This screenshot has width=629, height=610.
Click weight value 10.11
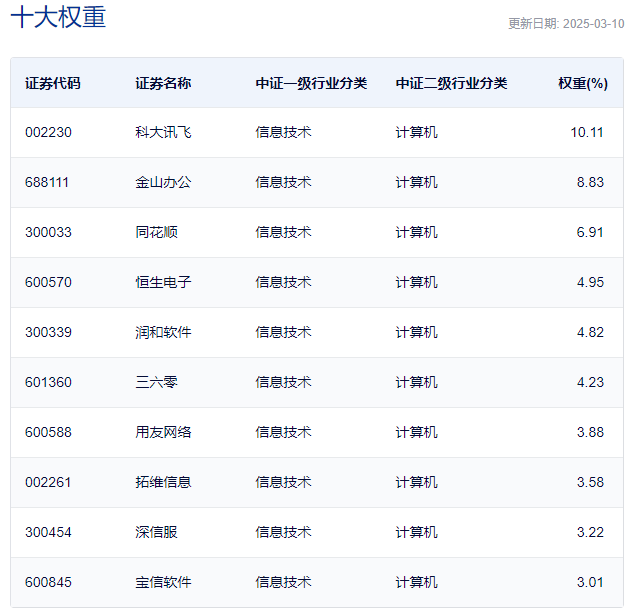(587, 132)
